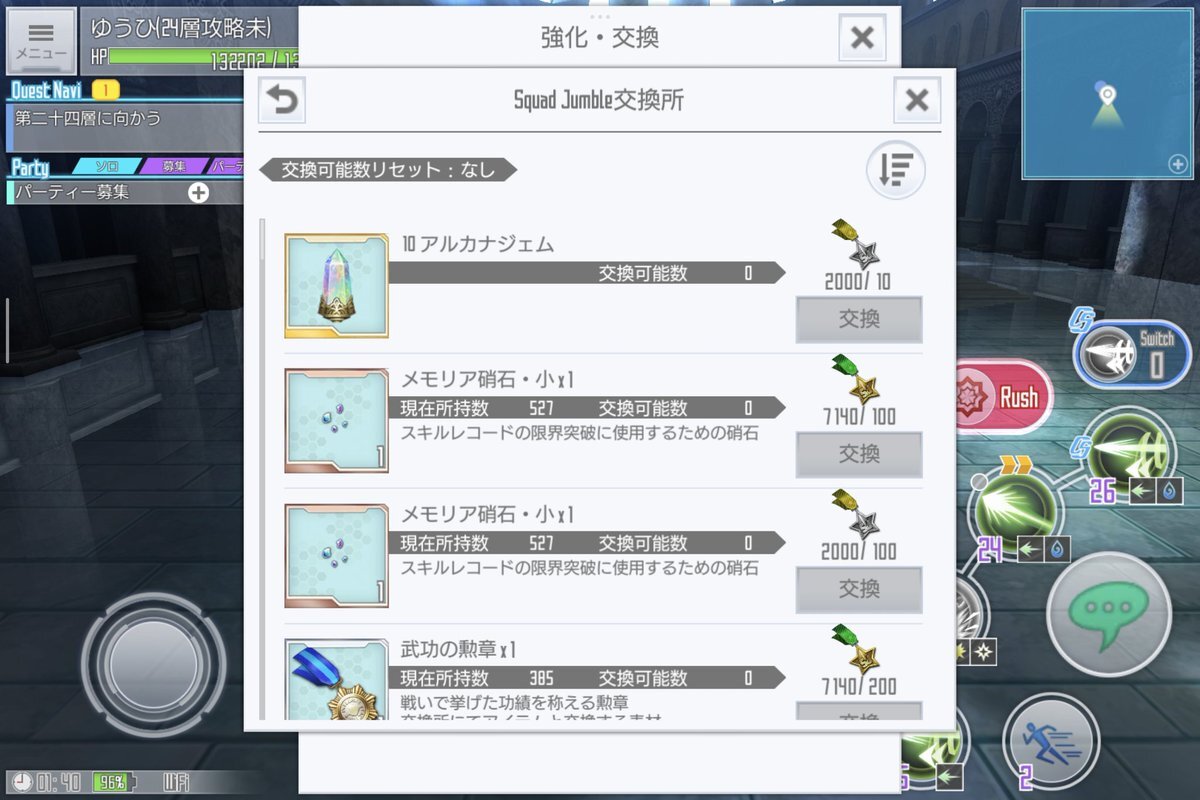Screen dimensions: 1200x800
Task: Expand the minimap with plus icon
Action: [x=1177, y=165]
